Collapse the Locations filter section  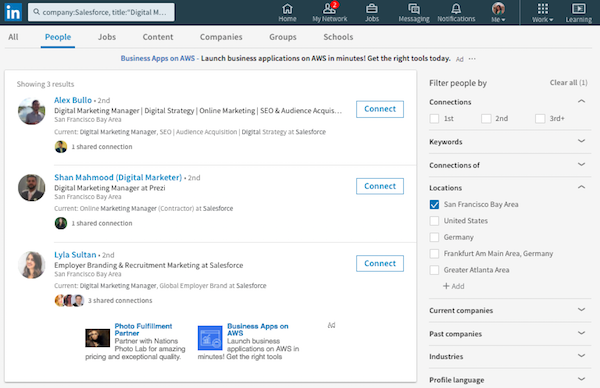pyautogui.click(x=581, y=187)
